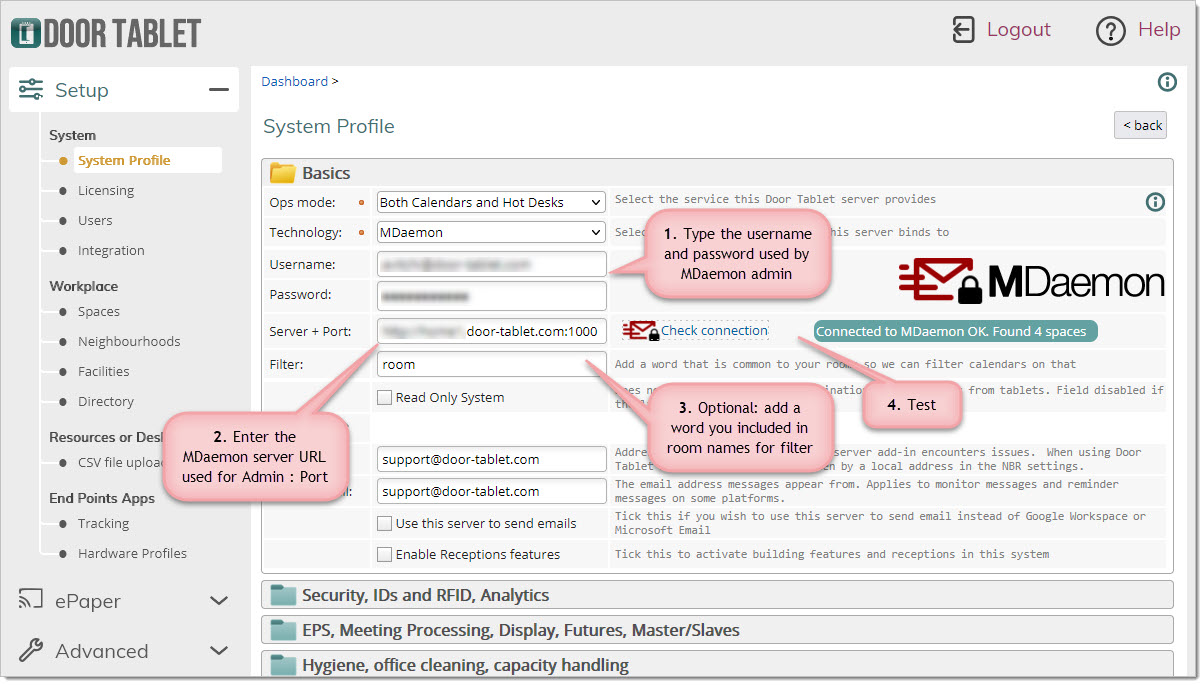The image size is (1204, 685).
Task: Collapse the Setup section with minus
Action: 218,90
